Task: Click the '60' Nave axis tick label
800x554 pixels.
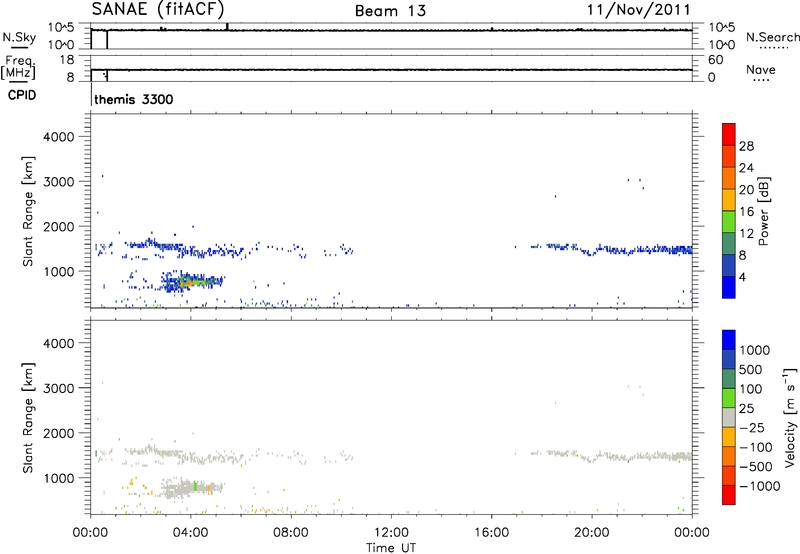Action: point(715,60)
